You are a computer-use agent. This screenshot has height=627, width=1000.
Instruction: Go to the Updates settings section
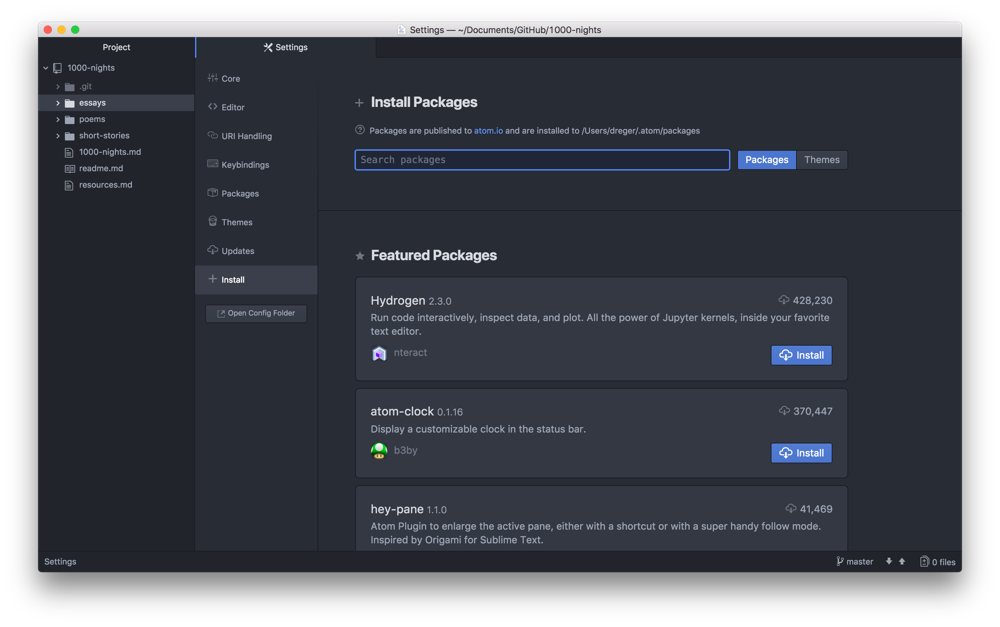tap(237, 251)
